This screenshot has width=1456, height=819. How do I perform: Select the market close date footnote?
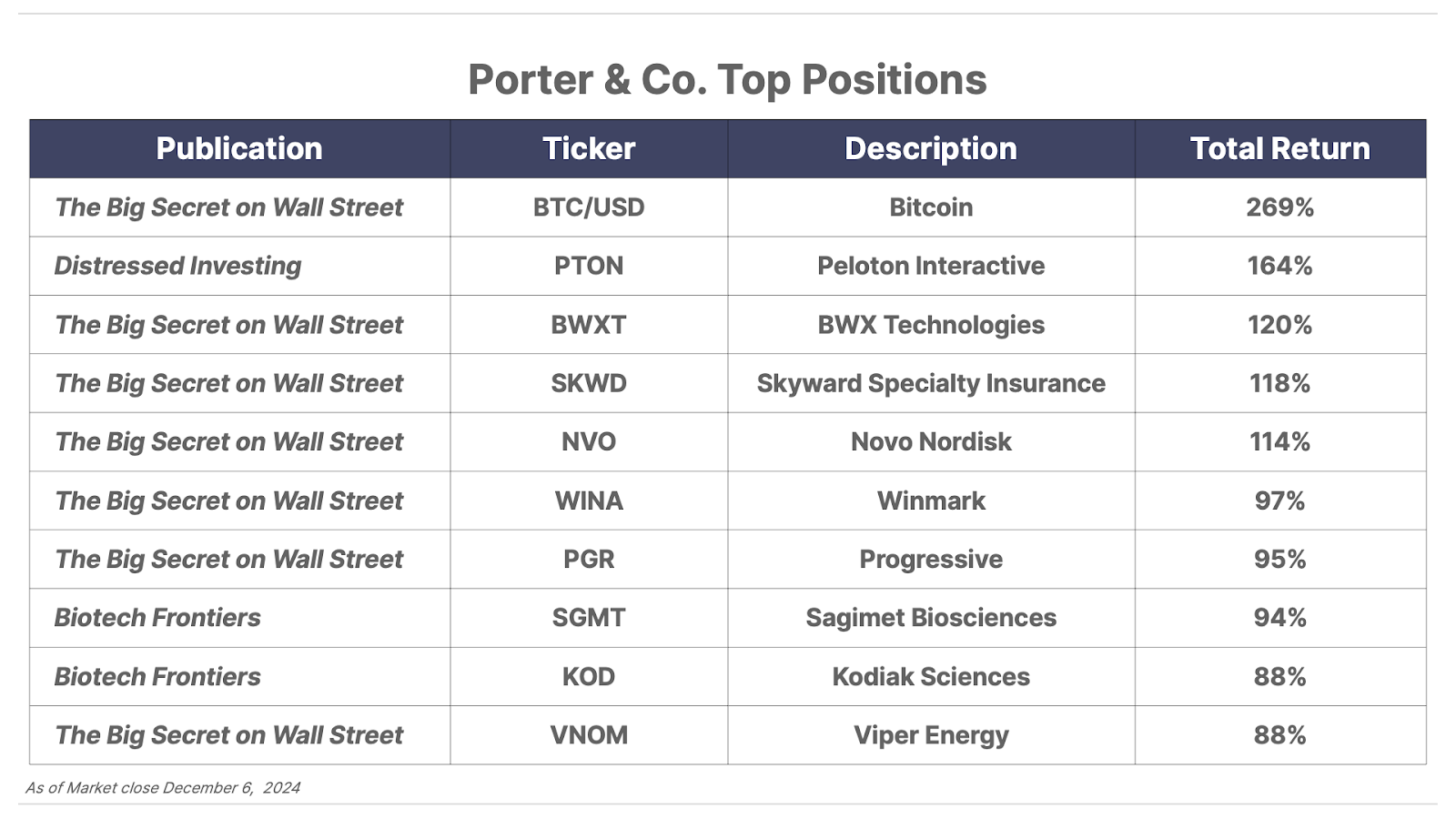coord(163,788)
